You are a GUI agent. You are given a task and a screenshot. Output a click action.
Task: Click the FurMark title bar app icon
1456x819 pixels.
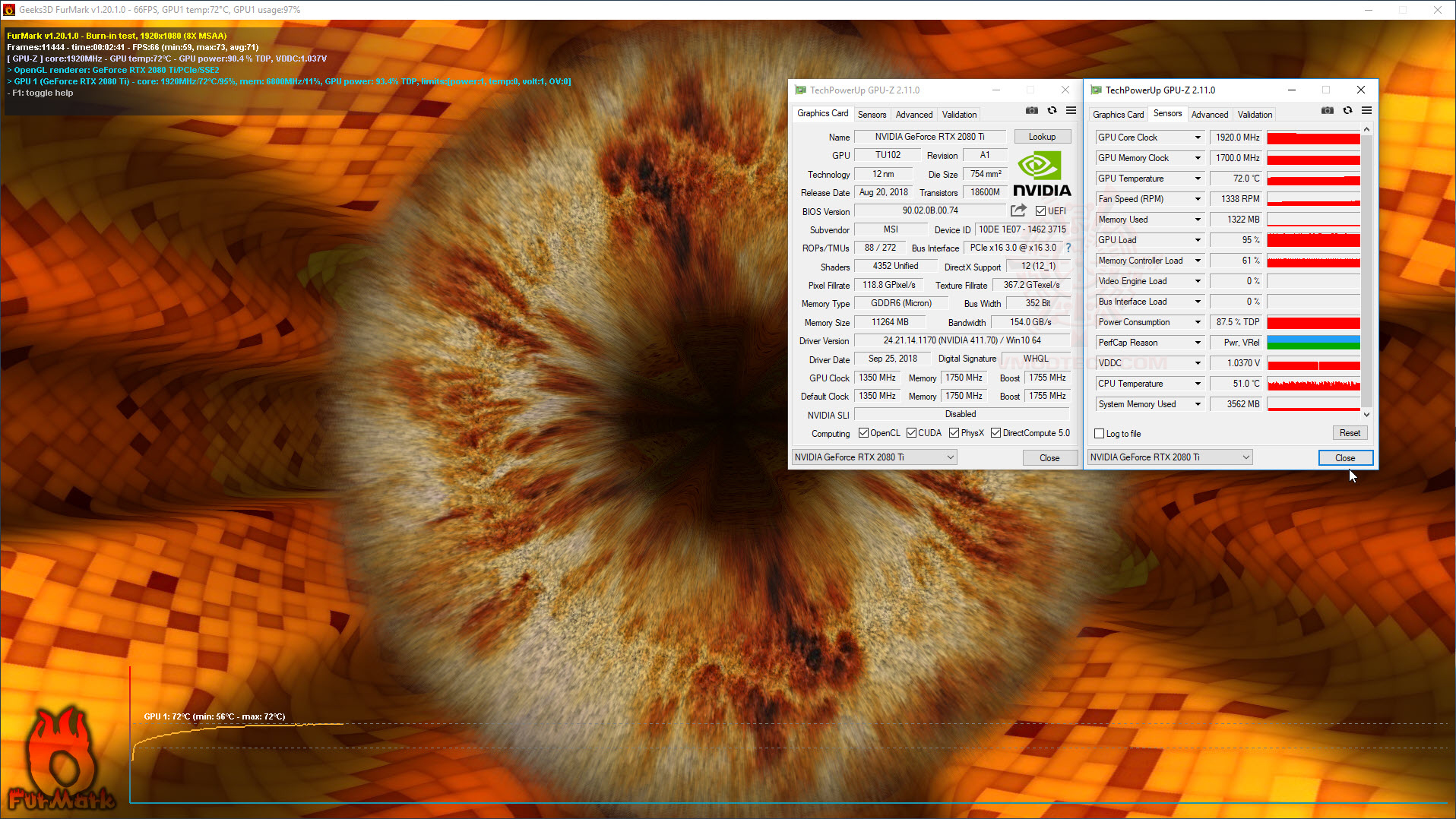pos(9,10)
